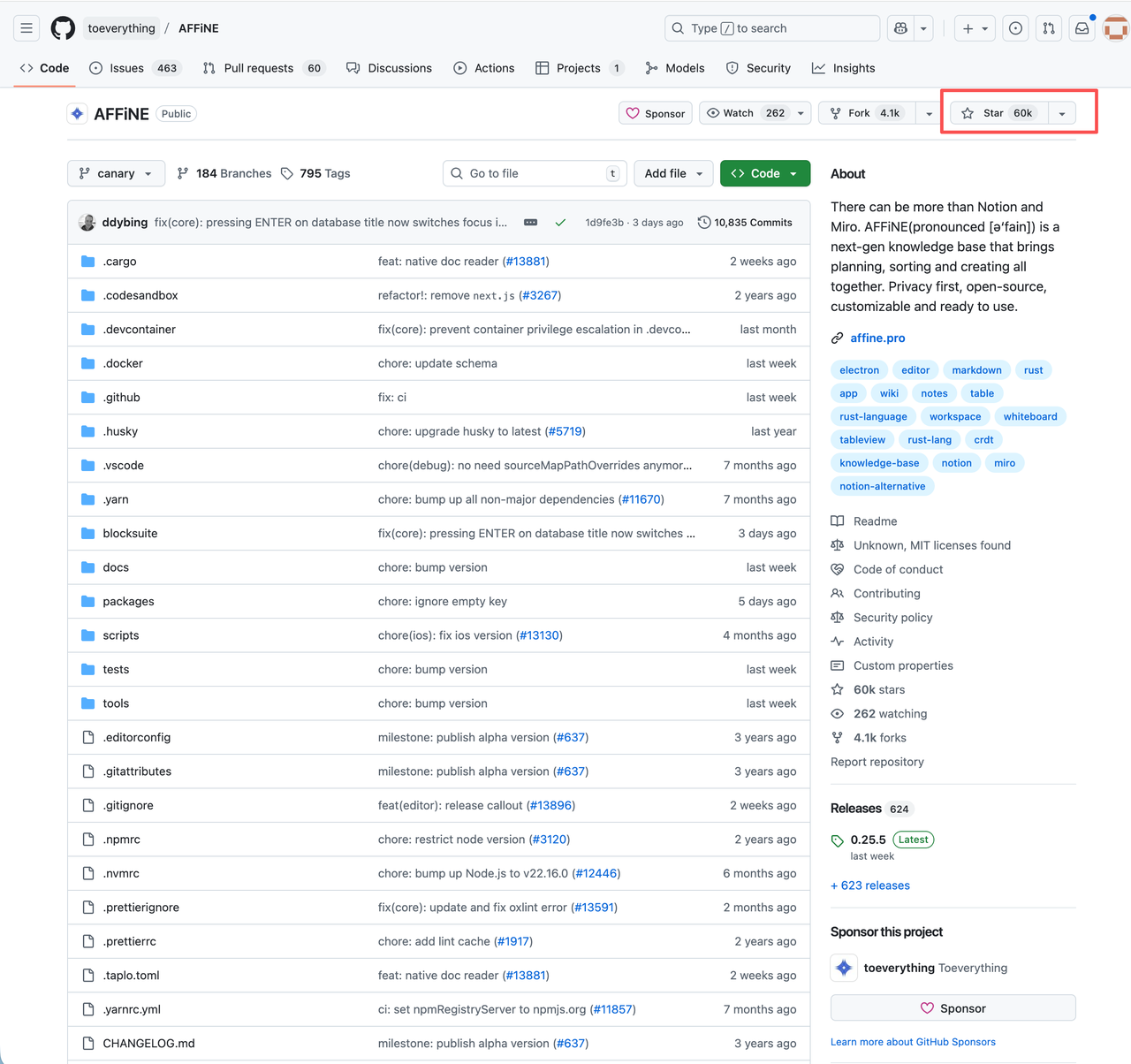Open the Insights tab

[x=844, y=68]
